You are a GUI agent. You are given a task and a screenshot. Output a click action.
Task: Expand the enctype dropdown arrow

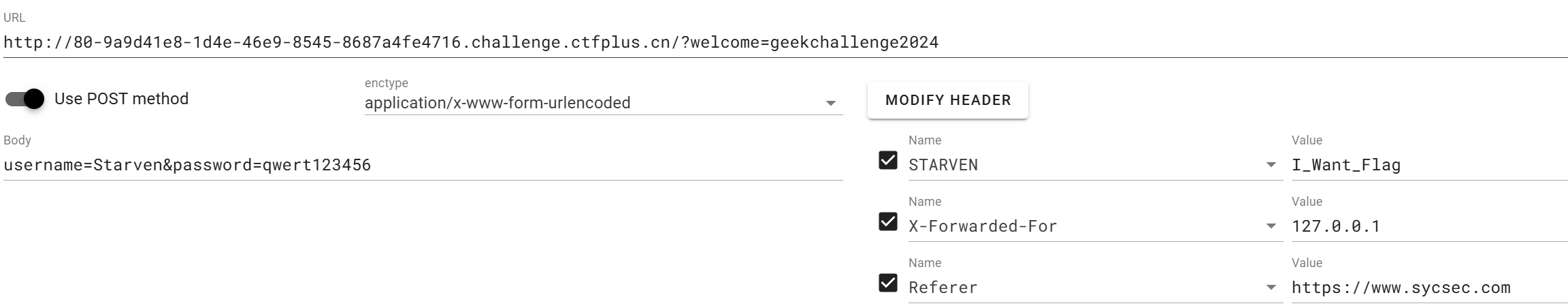(x=830, y=104)
